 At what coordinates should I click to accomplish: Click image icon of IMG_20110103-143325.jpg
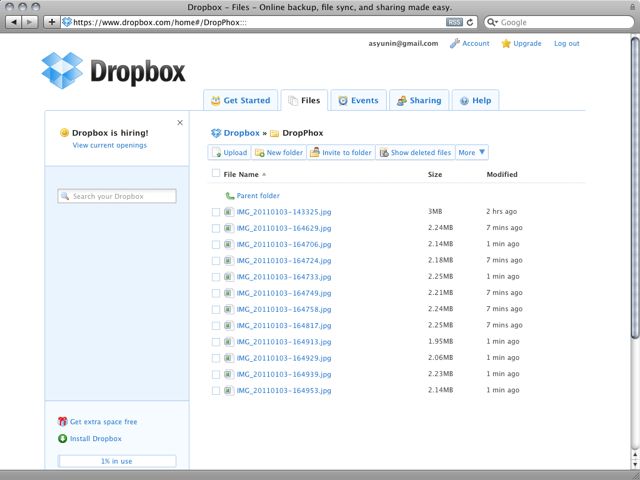229,212
